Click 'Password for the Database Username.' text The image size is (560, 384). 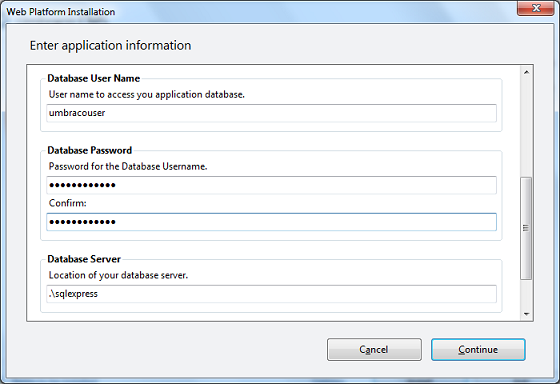(128, 166)
